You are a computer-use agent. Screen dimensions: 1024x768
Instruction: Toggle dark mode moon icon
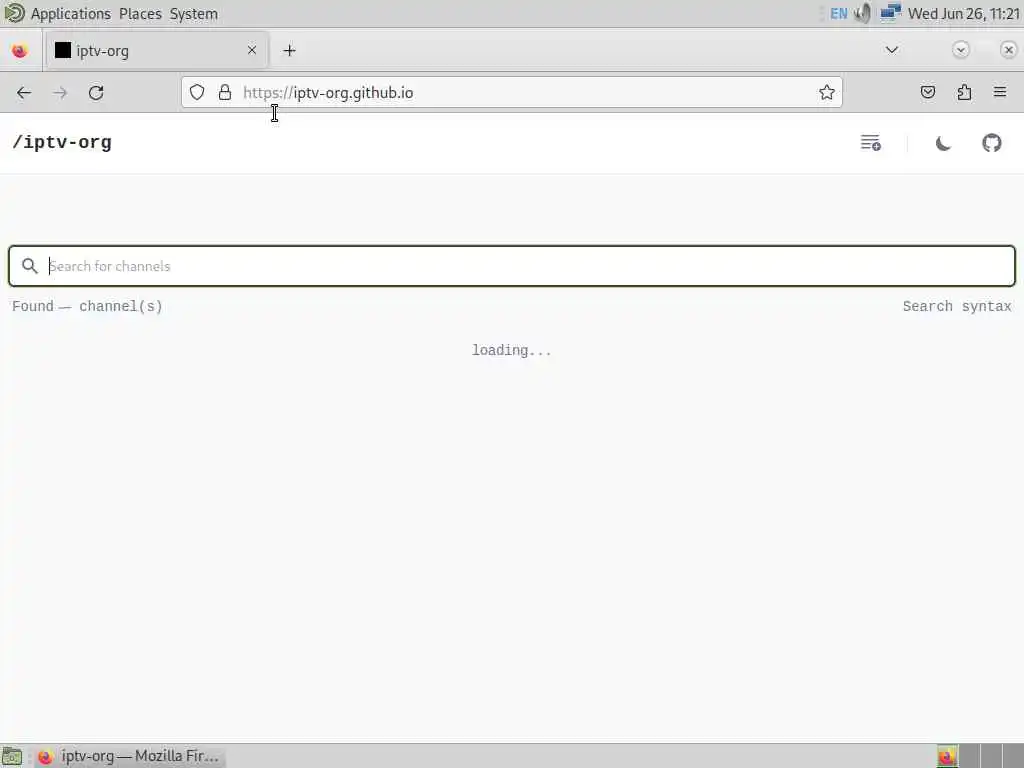[942, 143]
